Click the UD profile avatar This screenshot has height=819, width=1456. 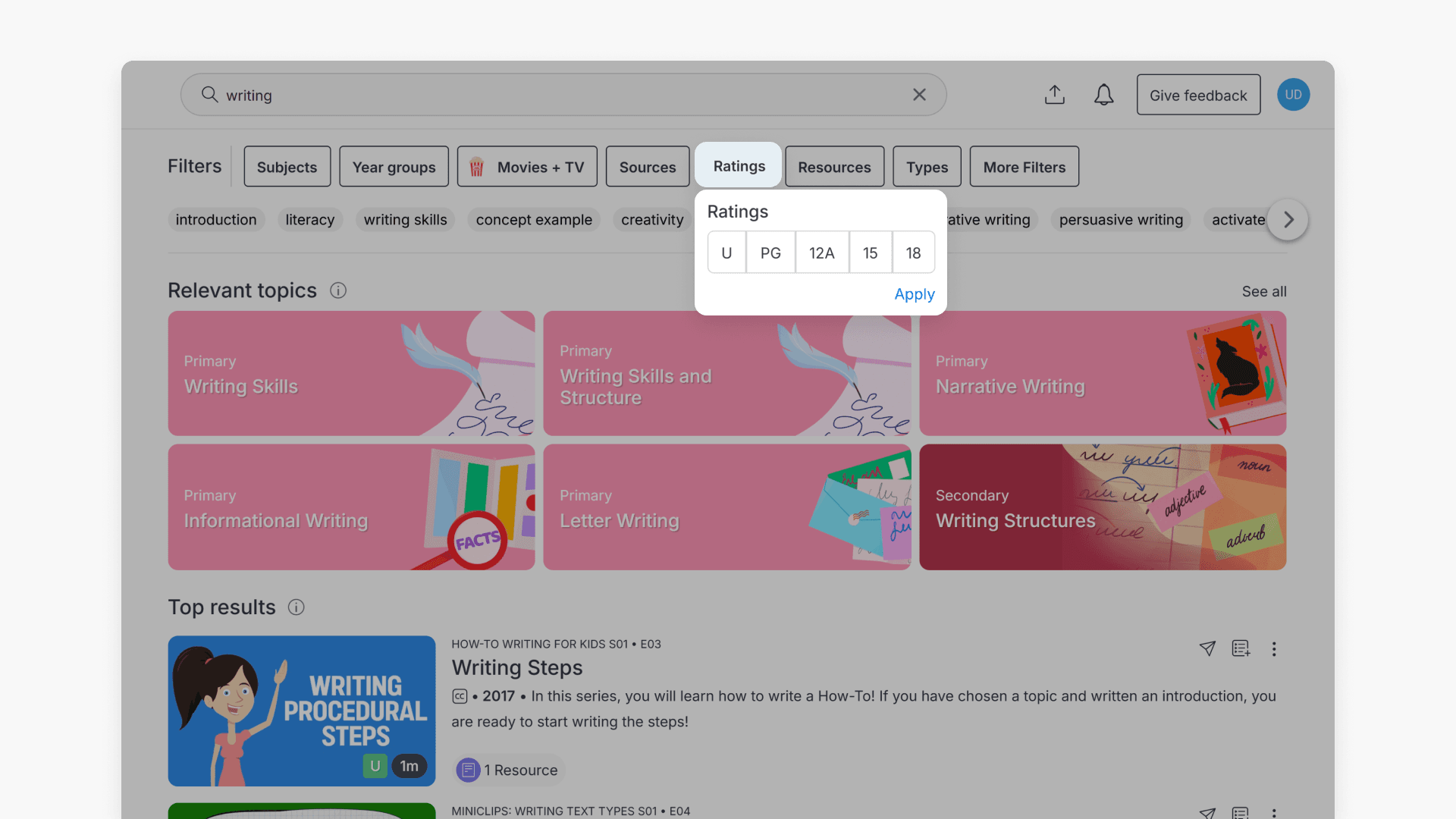coord(1293,94)
